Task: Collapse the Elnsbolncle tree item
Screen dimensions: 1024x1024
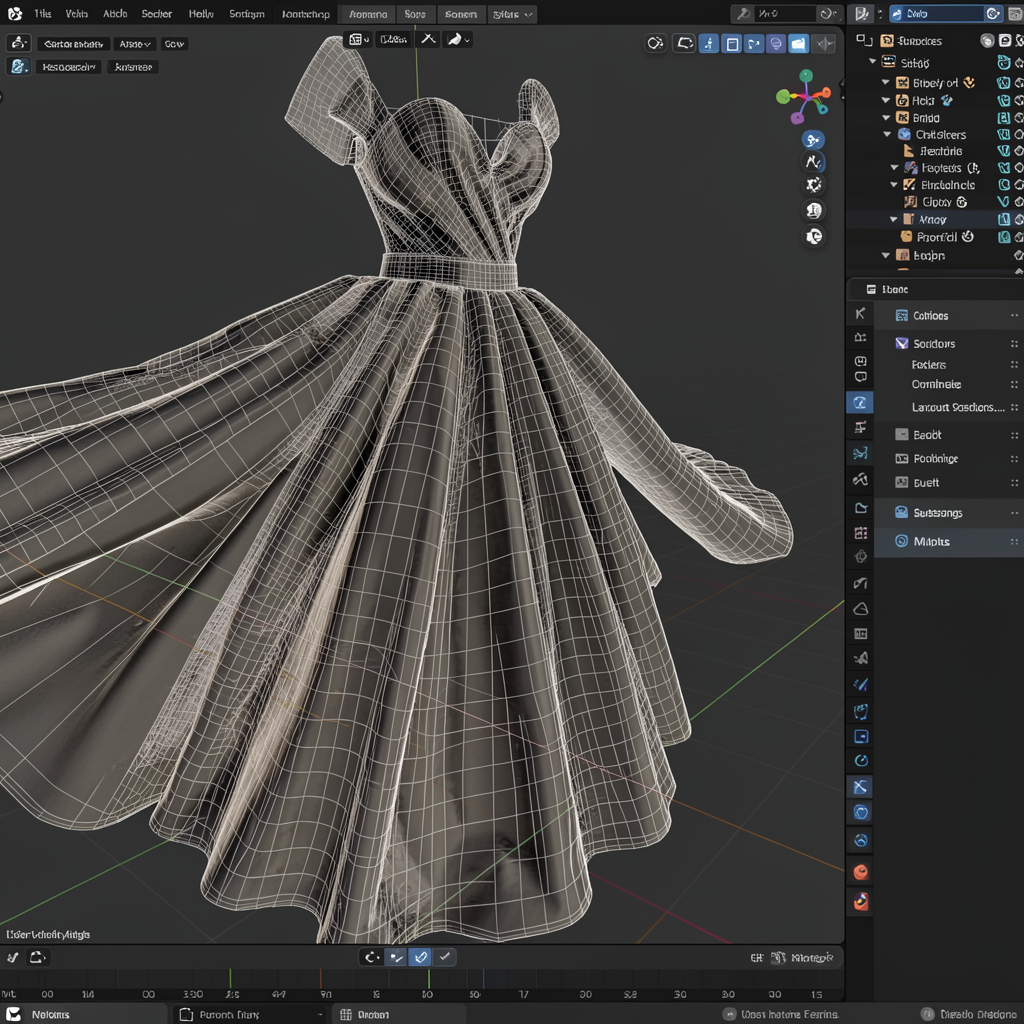Action: 894,185
